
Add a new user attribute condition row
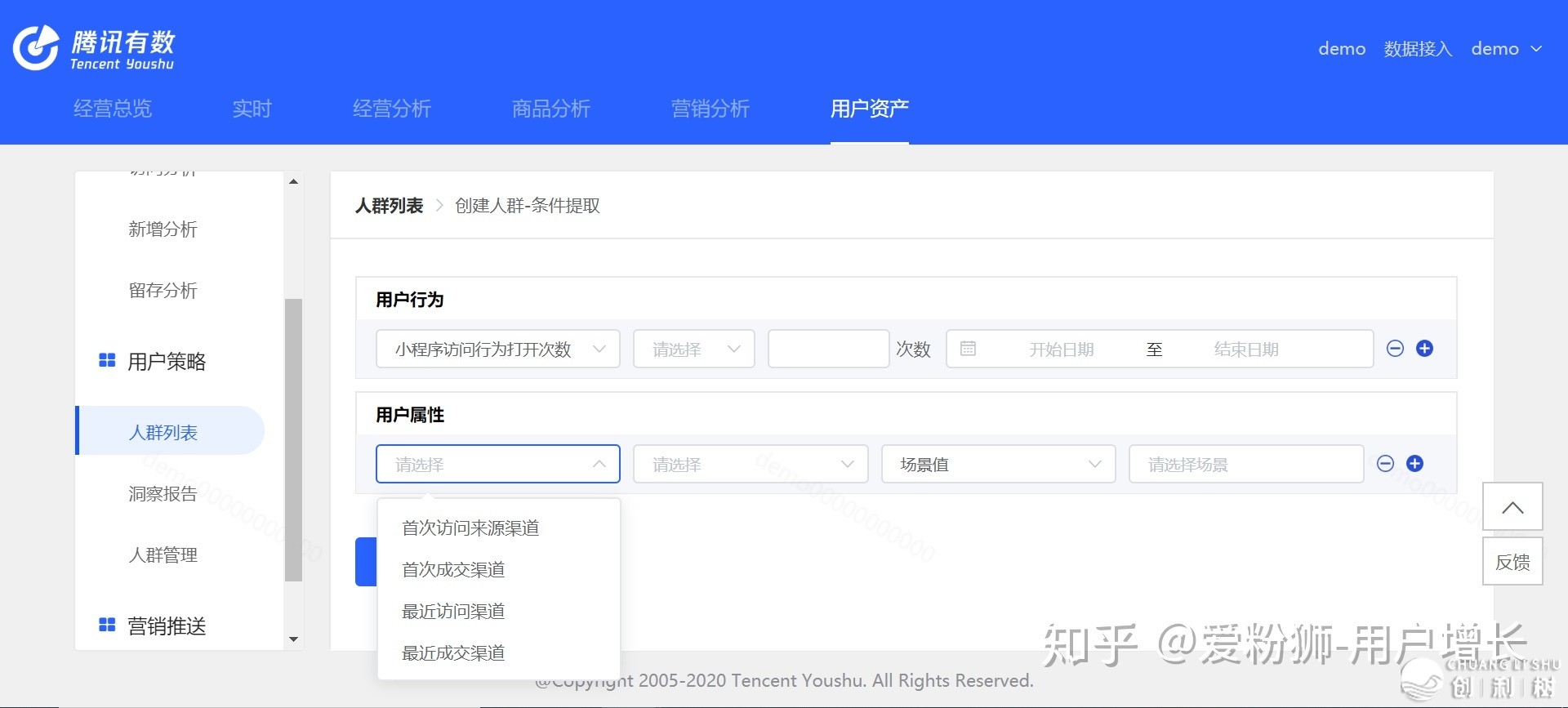1414,464
